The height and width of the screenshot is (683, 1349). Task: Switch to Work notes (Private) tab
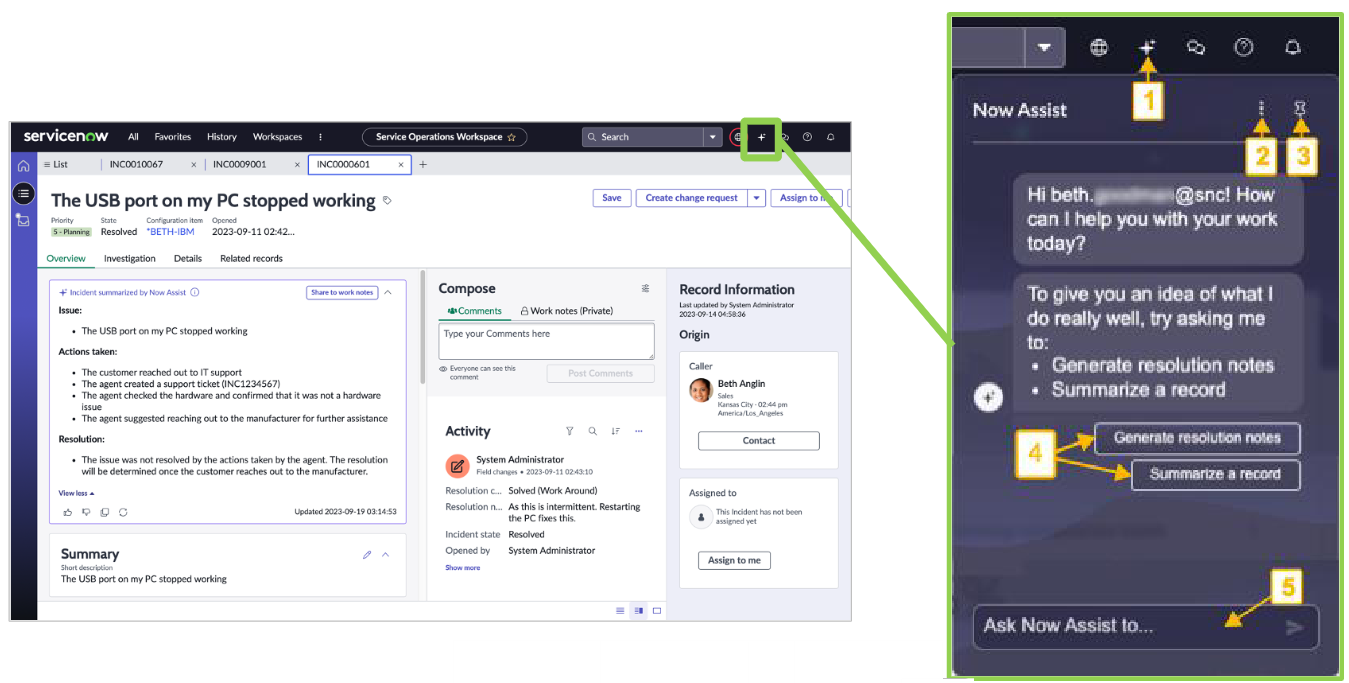[567, 311]
